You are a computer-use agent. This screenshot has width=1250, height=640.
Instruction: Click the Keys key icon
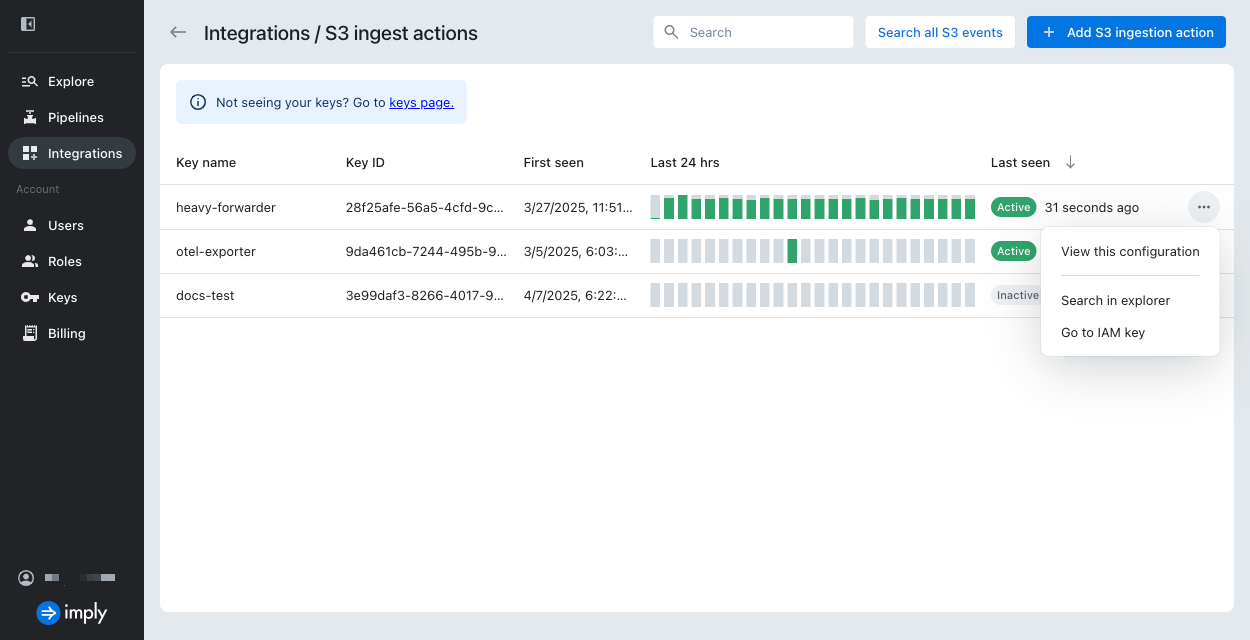(x=29, y=297)
